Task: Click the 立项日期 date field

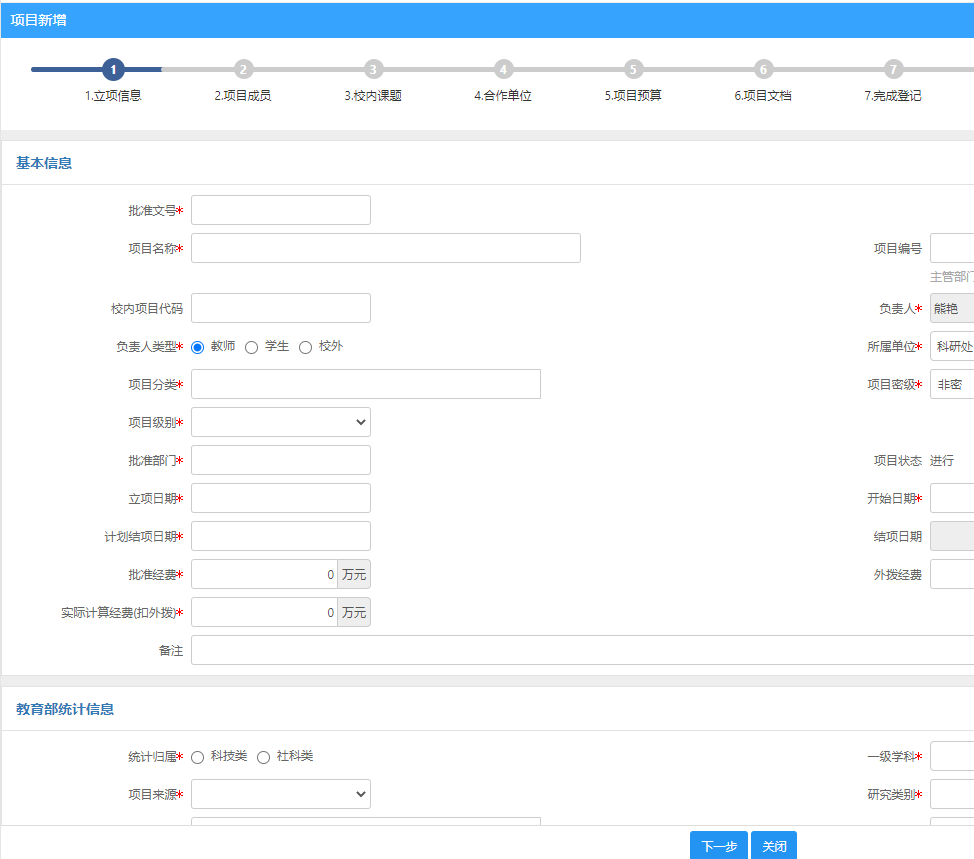Action: click(281, 498)
